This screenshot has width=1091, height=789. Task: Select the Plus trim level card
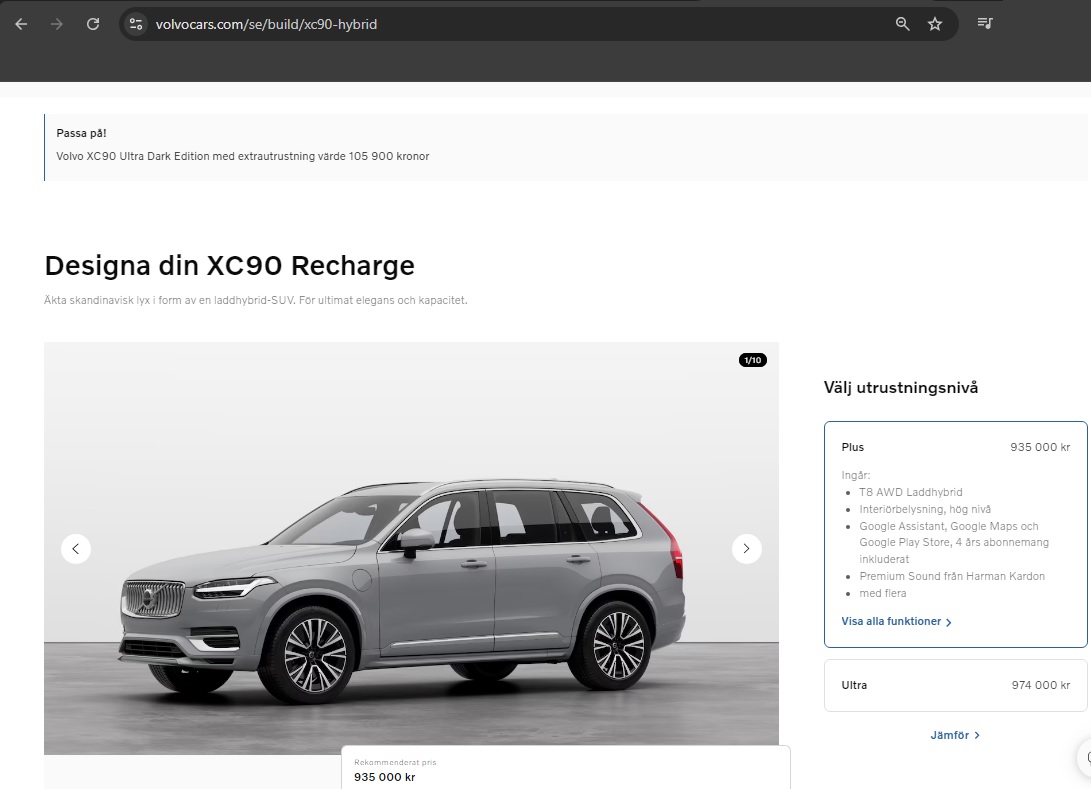pyautogui.click(x=955, y=534)
